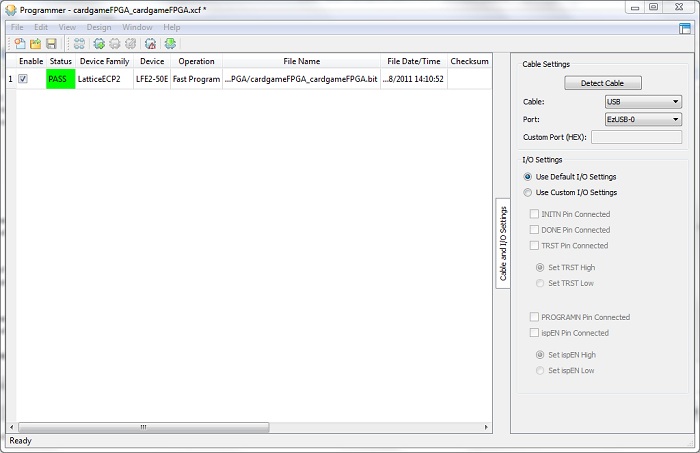
Task: Click the Fast Program operation cell
Action: tap(195, 79)
